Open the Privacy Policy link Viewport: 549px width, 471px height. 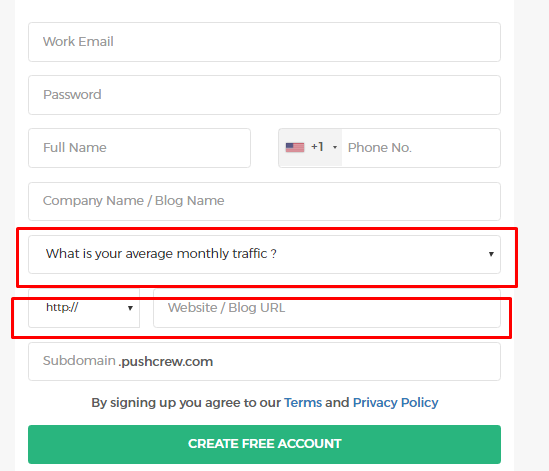click(x=396, y=403)
